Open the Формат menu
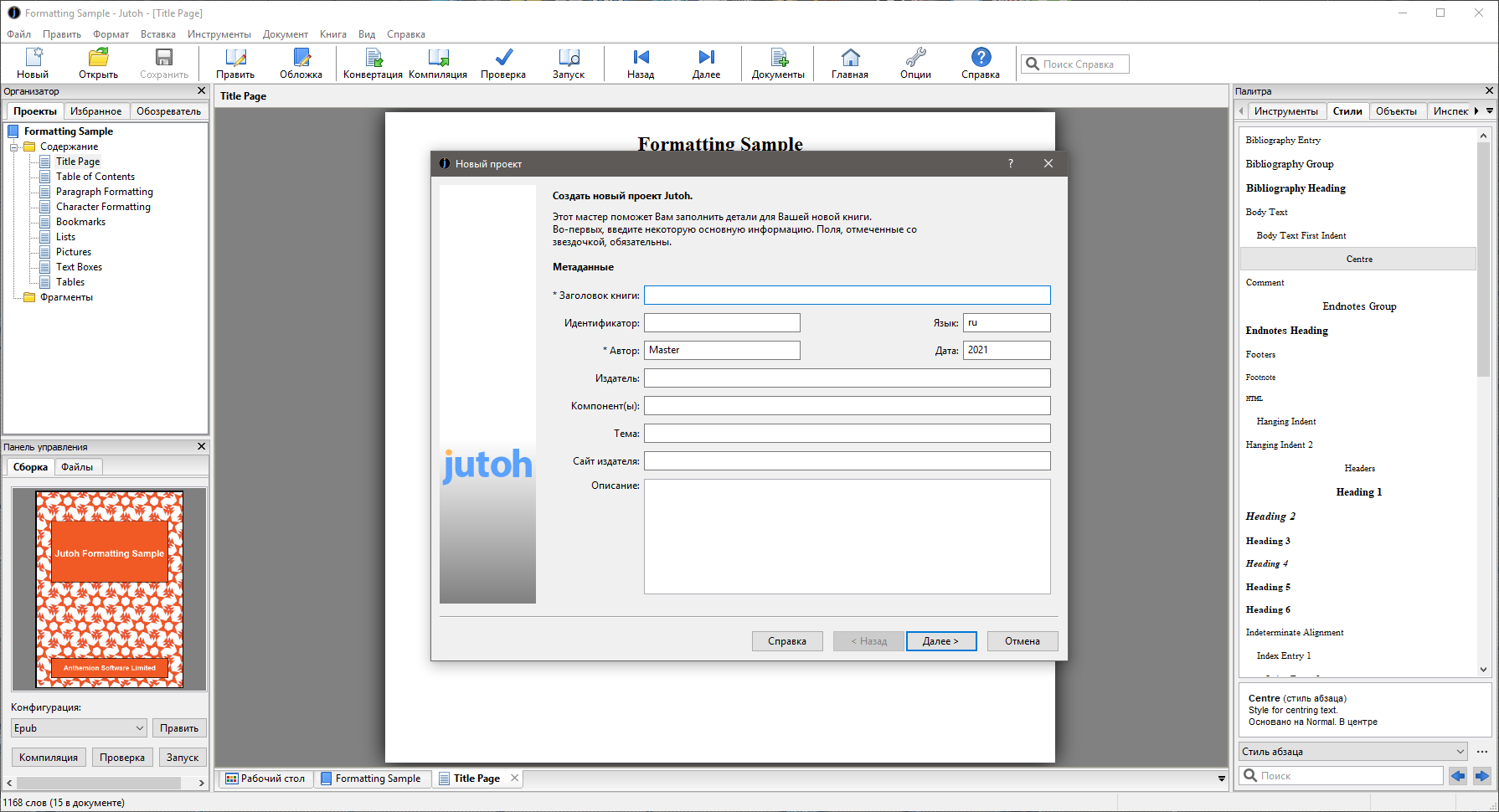The width and height of the screenshot is (1499, 812). click(111, 34)
